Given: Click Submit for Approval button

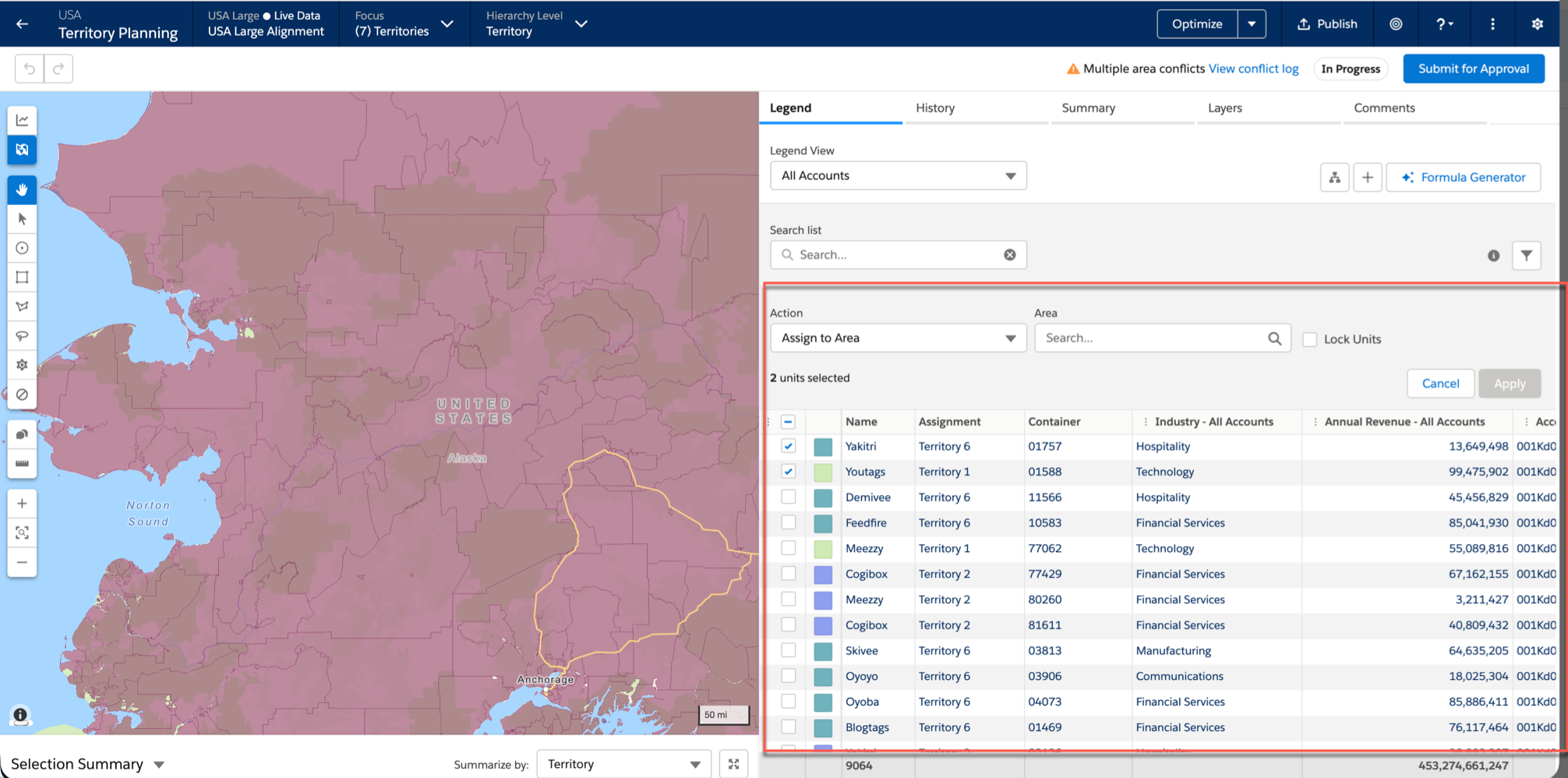Looking at the screenshot, I should click(1474, 69).
